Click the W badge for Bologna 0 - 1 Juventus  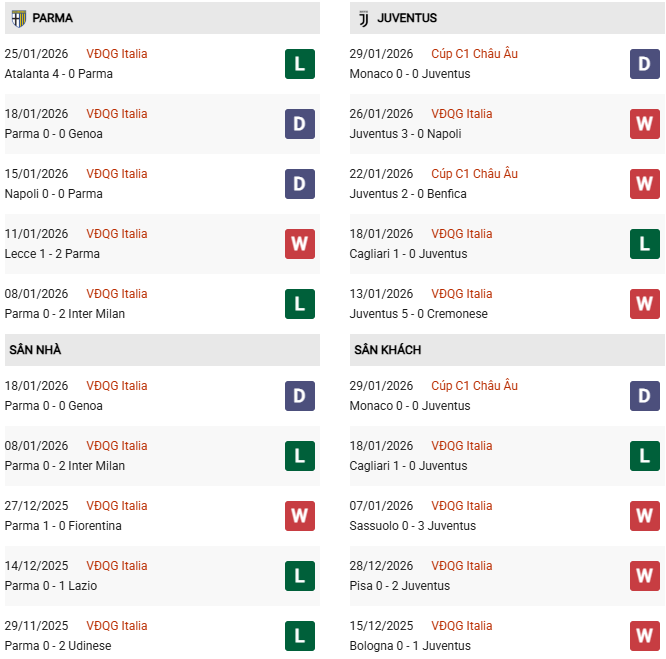(645, 636)
